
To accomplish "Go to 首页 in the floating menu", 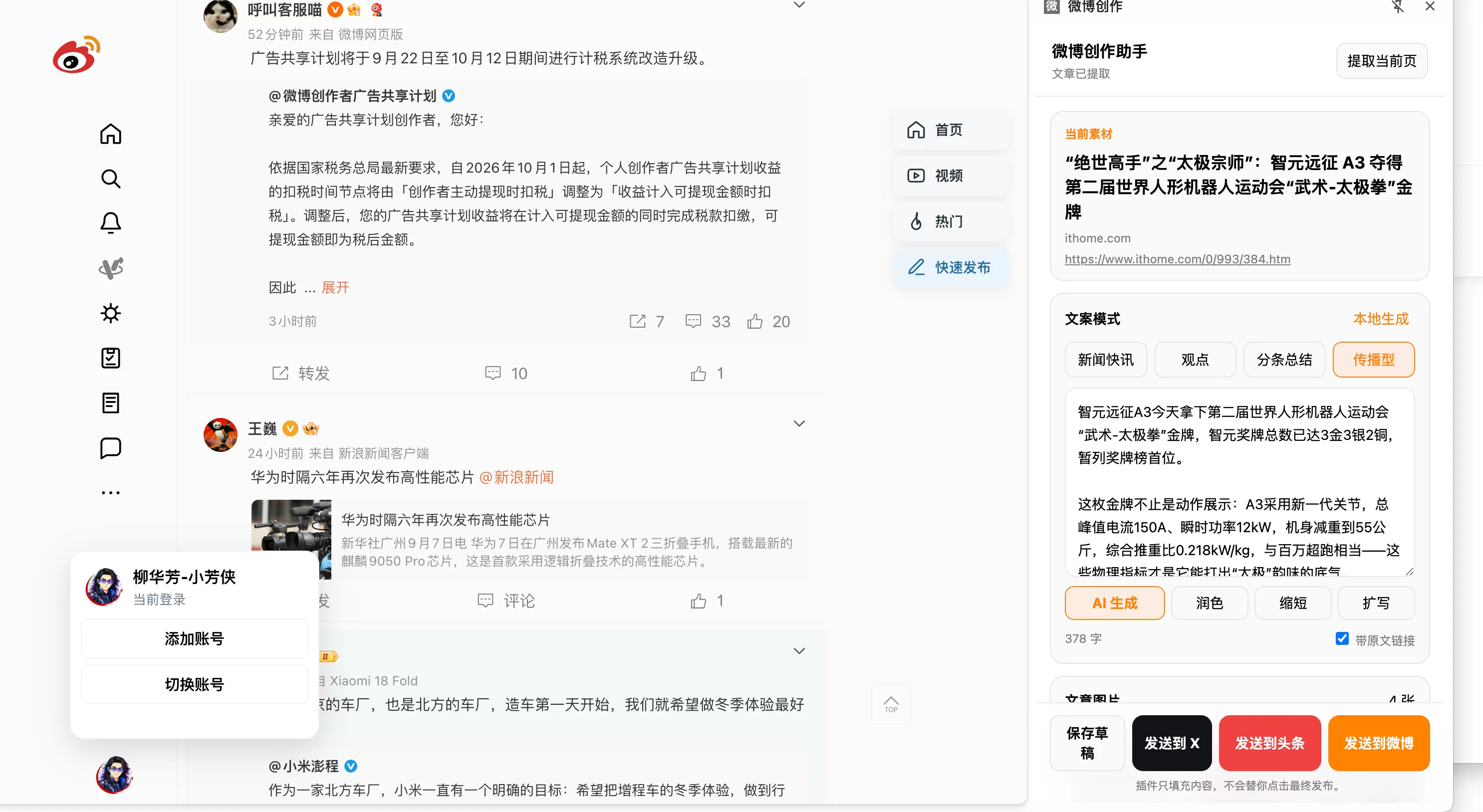I will point(951,130).
